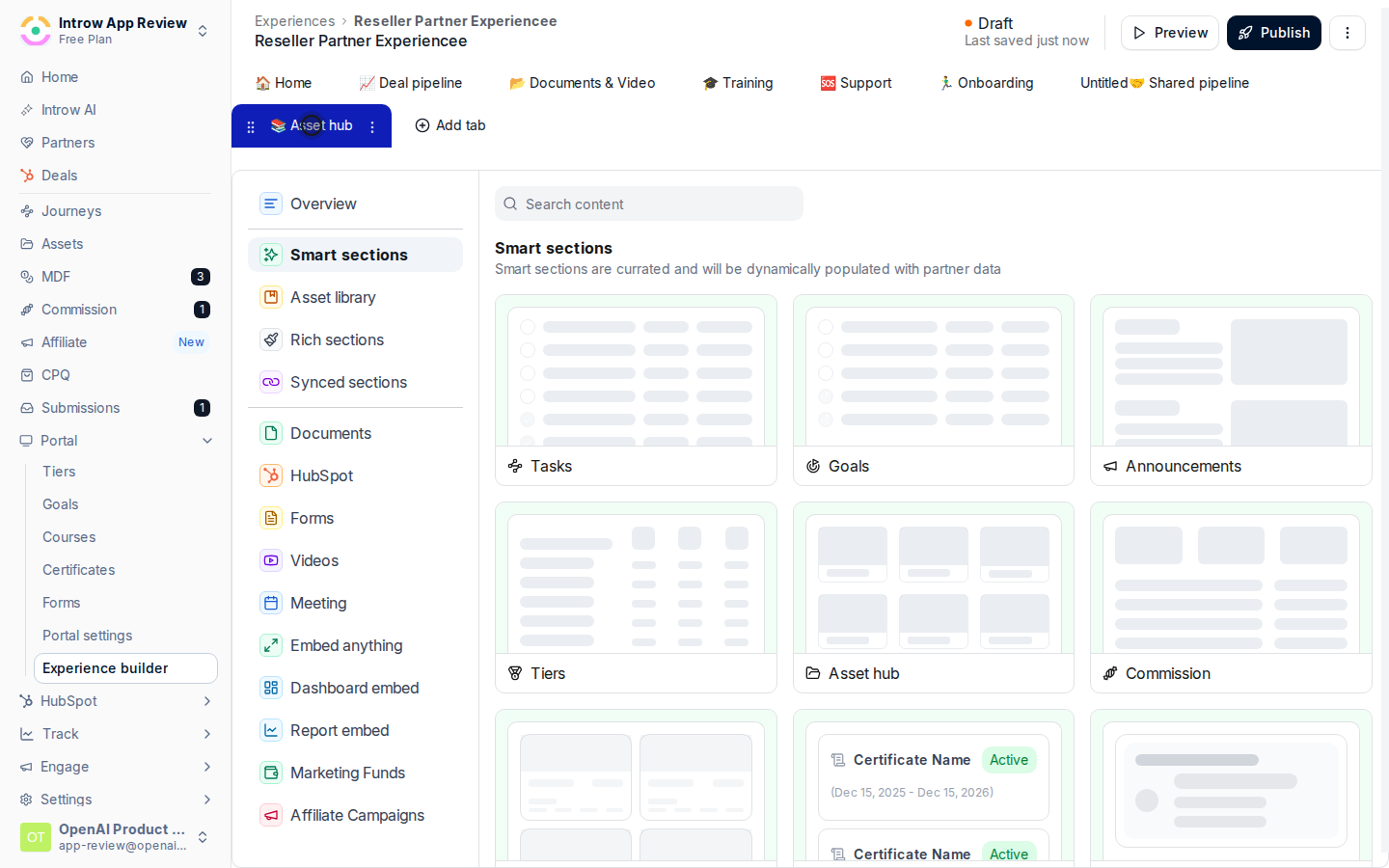Open Courses in Portal submenu
Image resolution: width=1389 pixels, height=868 pixels.
coord(69,537)
